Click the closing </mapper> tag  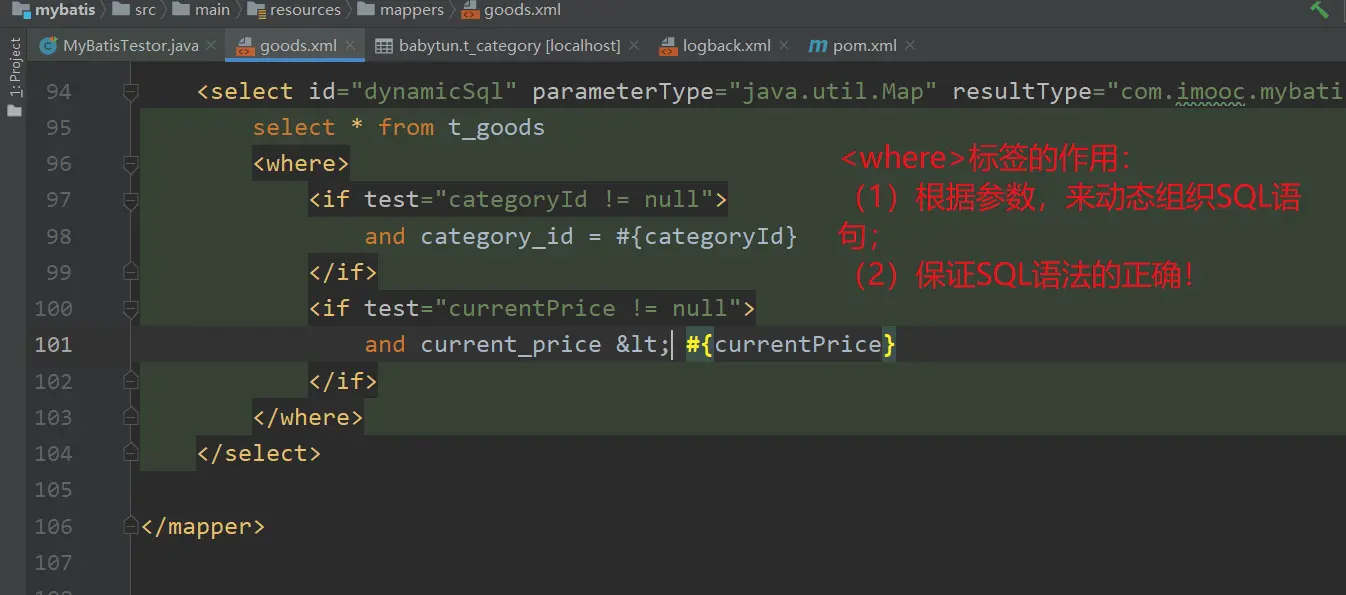203,526
